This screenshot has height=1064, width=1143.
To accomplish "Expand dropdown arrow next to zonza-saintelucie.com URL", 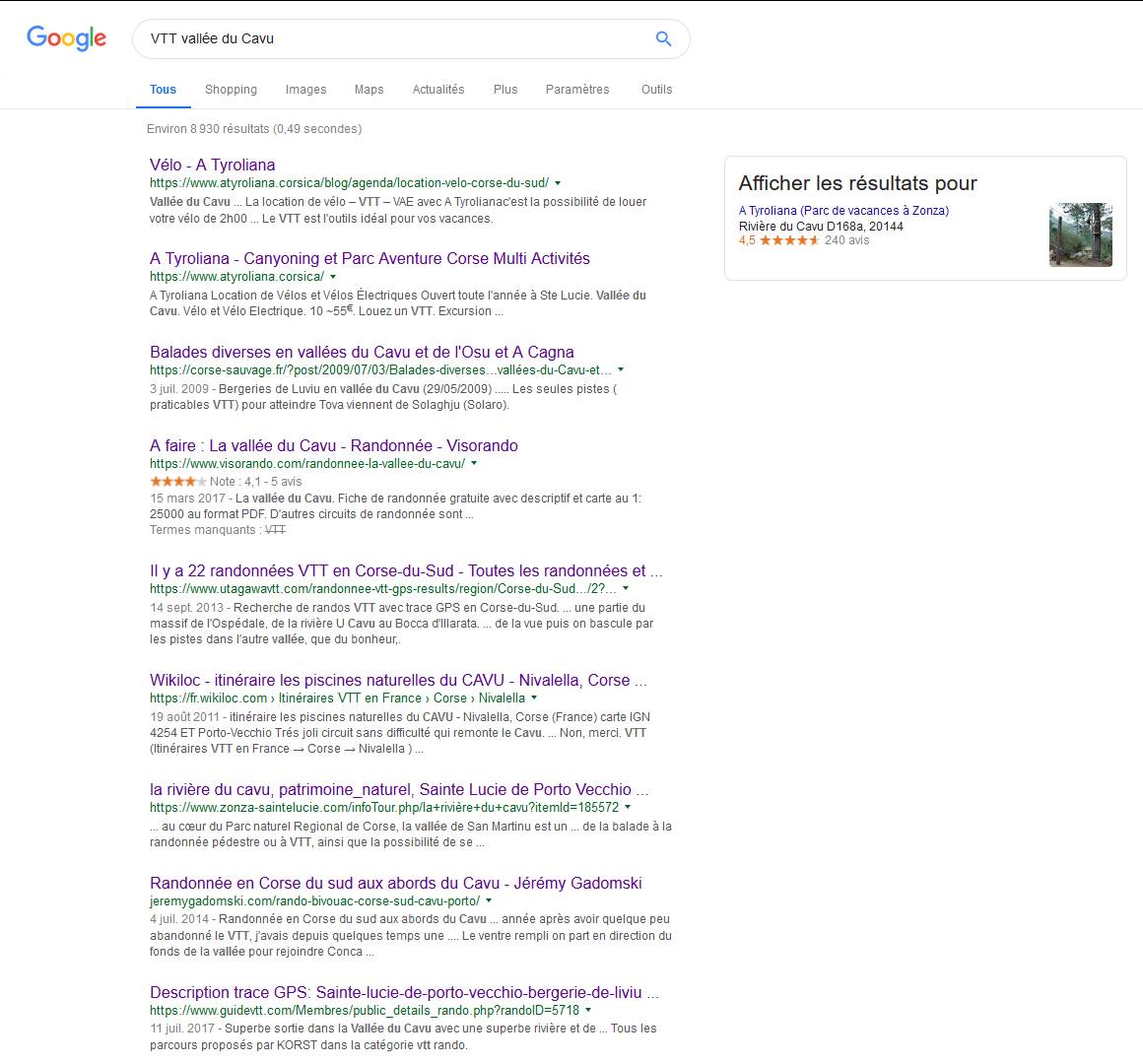I will click(x=628, y=807).
